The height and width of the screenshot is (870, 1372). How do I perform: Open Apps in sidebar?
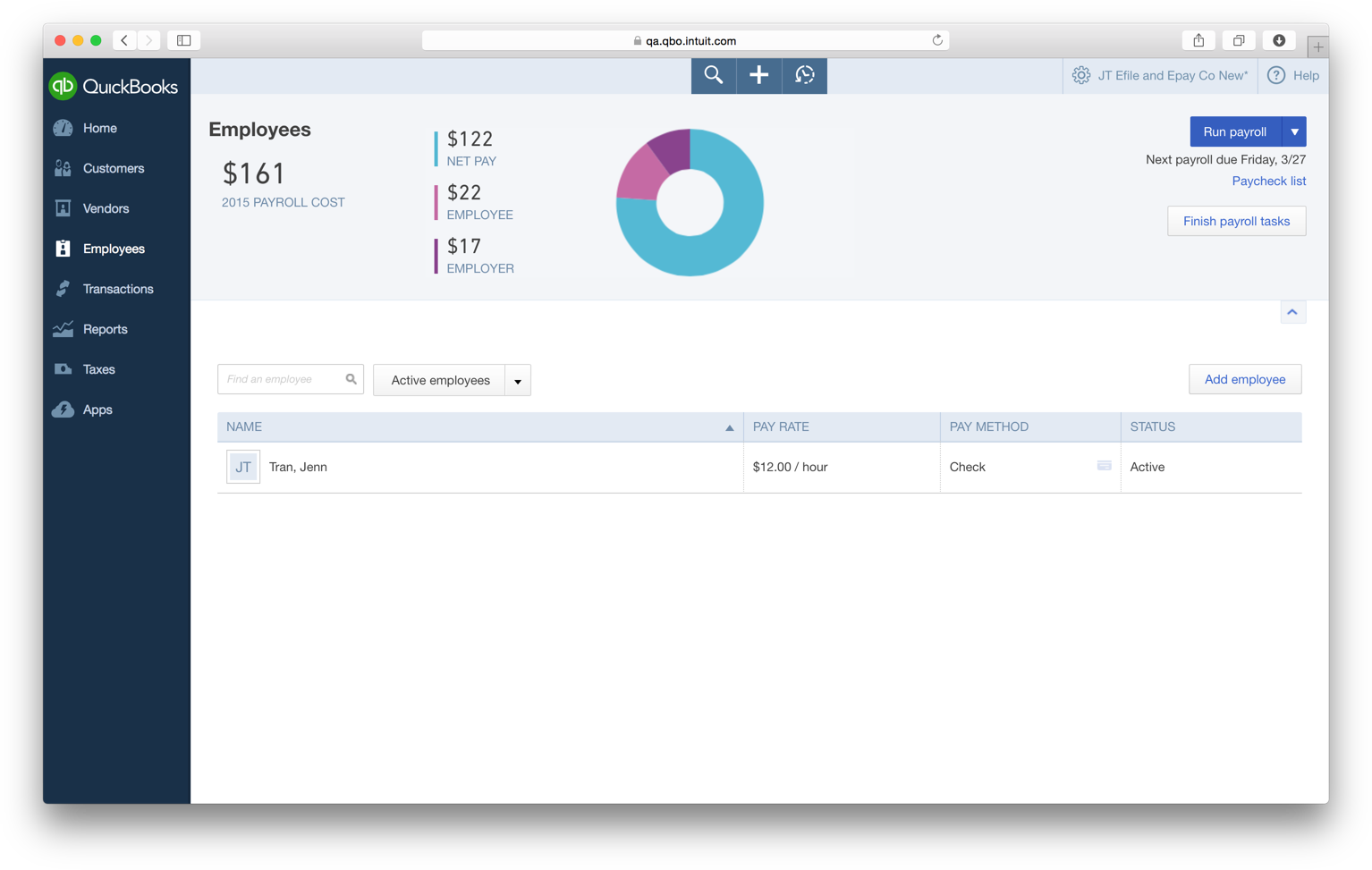(x=97, y=410)
